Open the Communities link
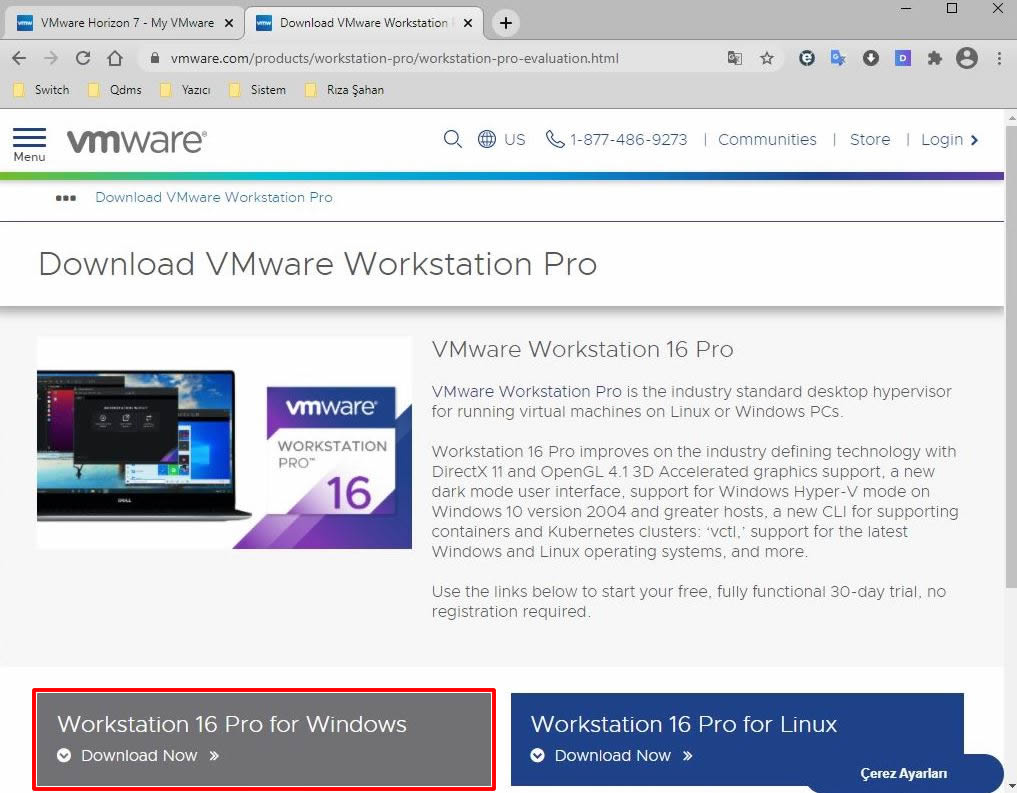Image resolution: width=1017 pixels, height=793 pixels. pos(767,139)
